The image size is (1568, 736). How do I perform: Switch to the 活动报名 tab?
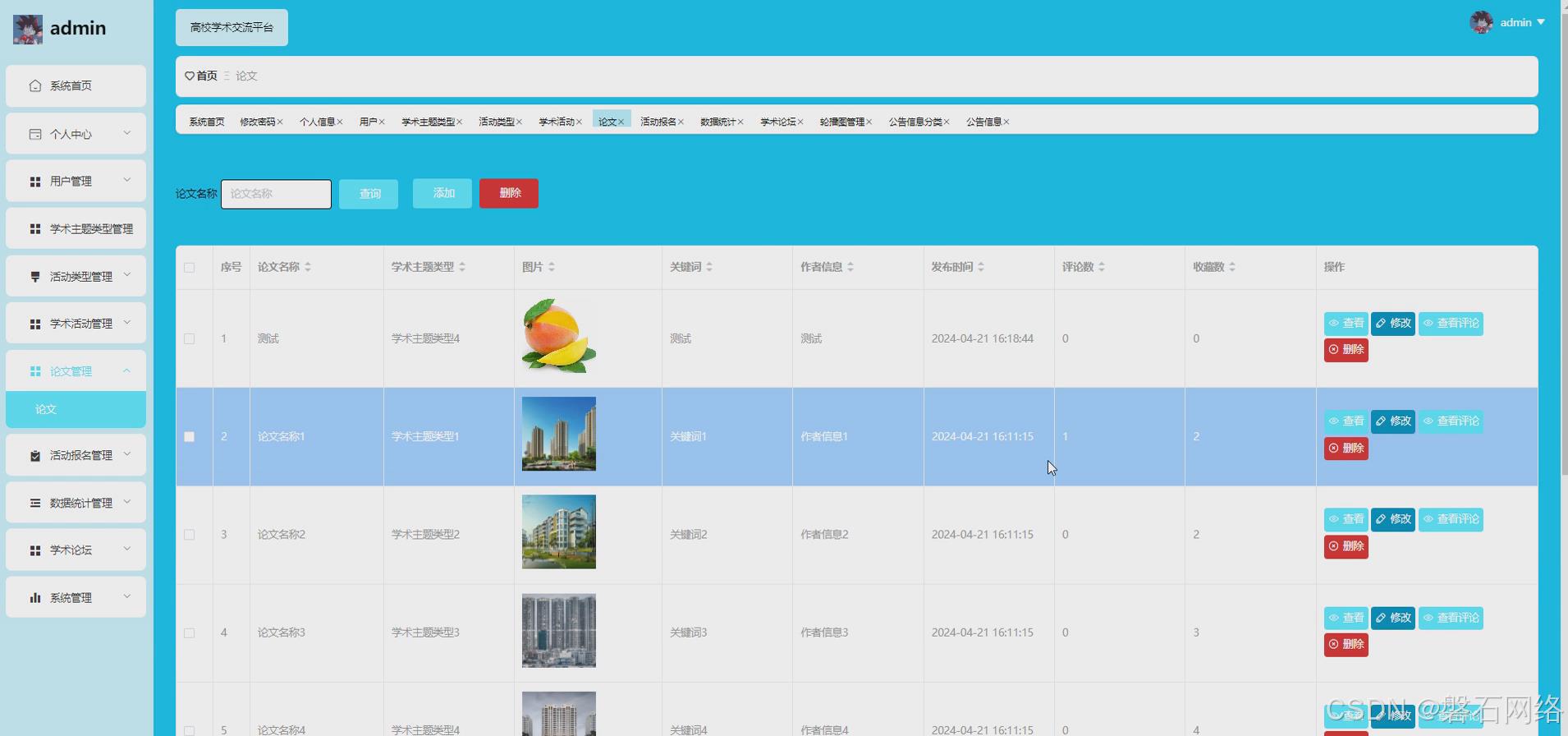pos(658,122)
